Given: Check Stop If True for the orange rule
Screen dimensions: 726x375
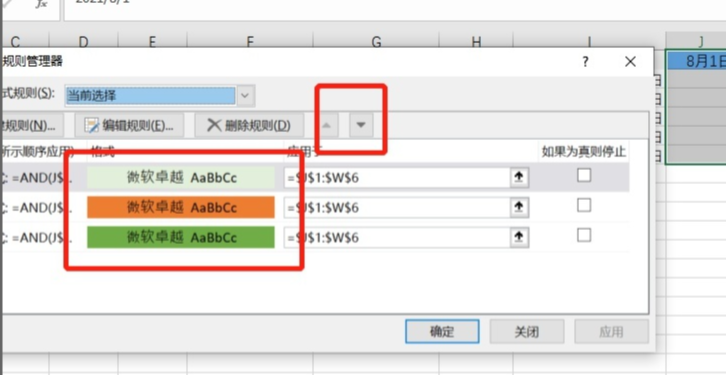Looking at the screenshot, I should (x=584, y=205).
